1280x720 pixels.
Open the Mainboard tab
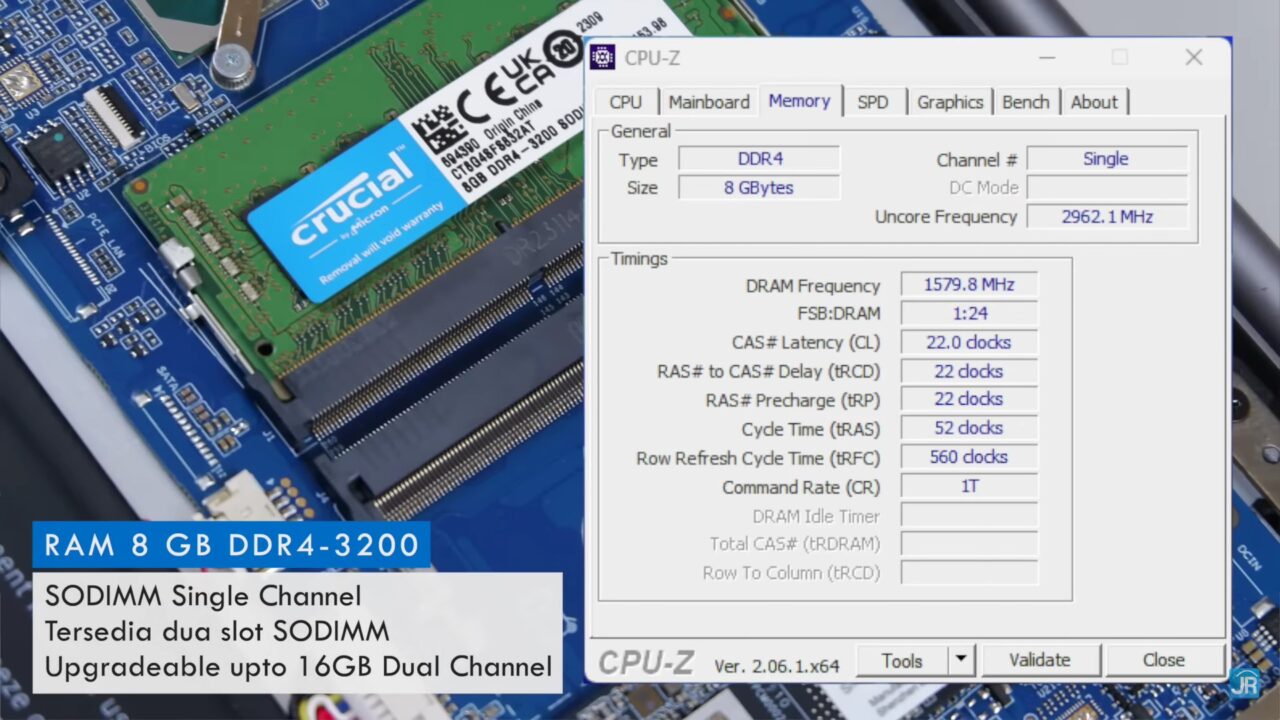tap(708, 102)
